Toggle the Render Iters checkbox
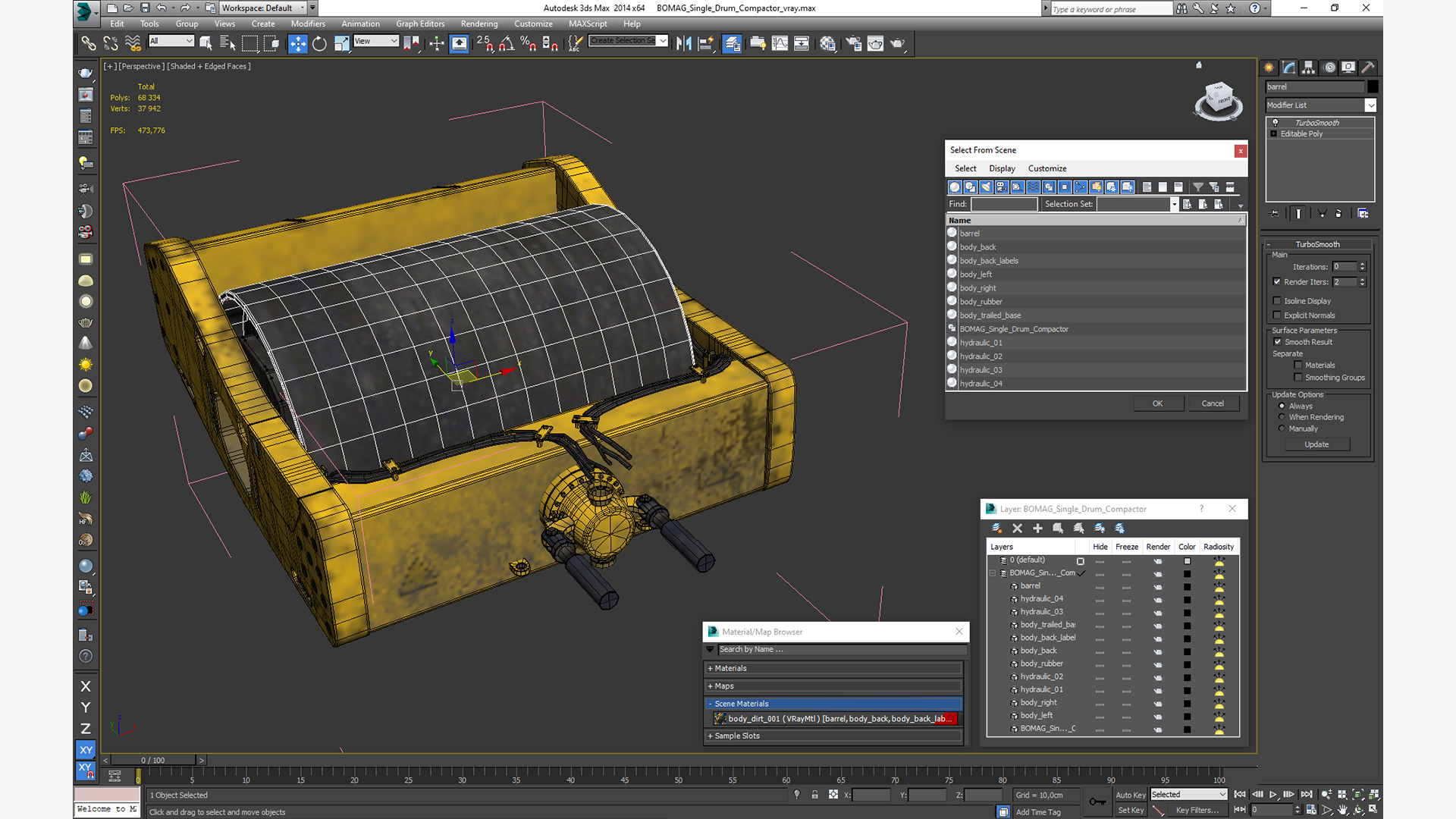The image size is (1456, 819). click(x=1277, y=282)
